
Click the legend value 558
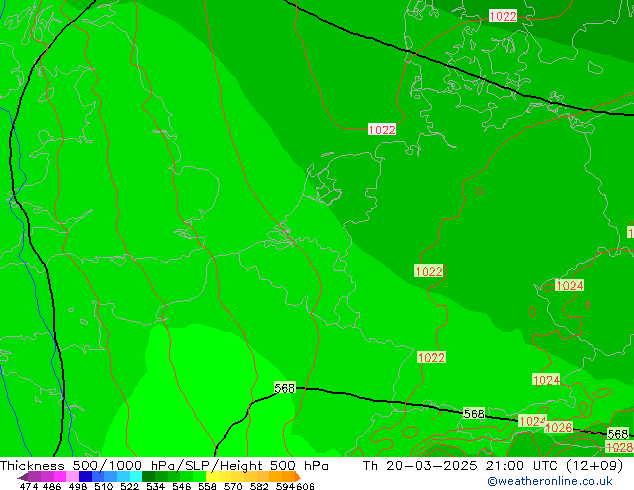point(207,486)
